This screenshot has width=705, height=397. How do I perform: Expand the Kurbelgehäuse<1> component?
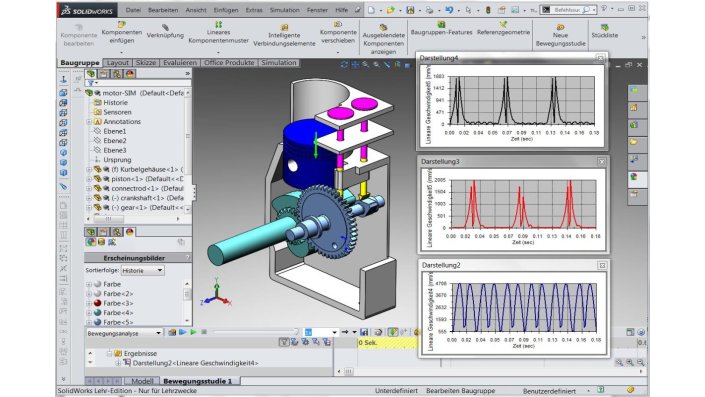tap(89, 170)
